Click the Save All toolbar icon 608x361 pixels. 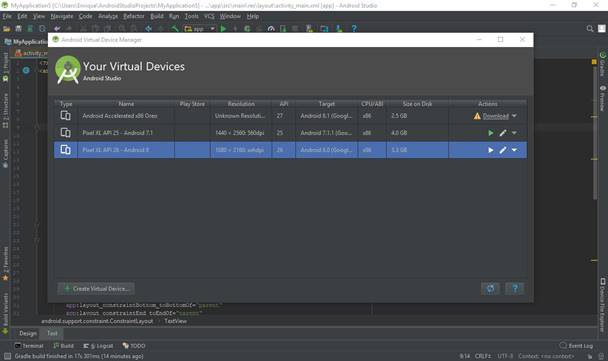coord(18,29)
